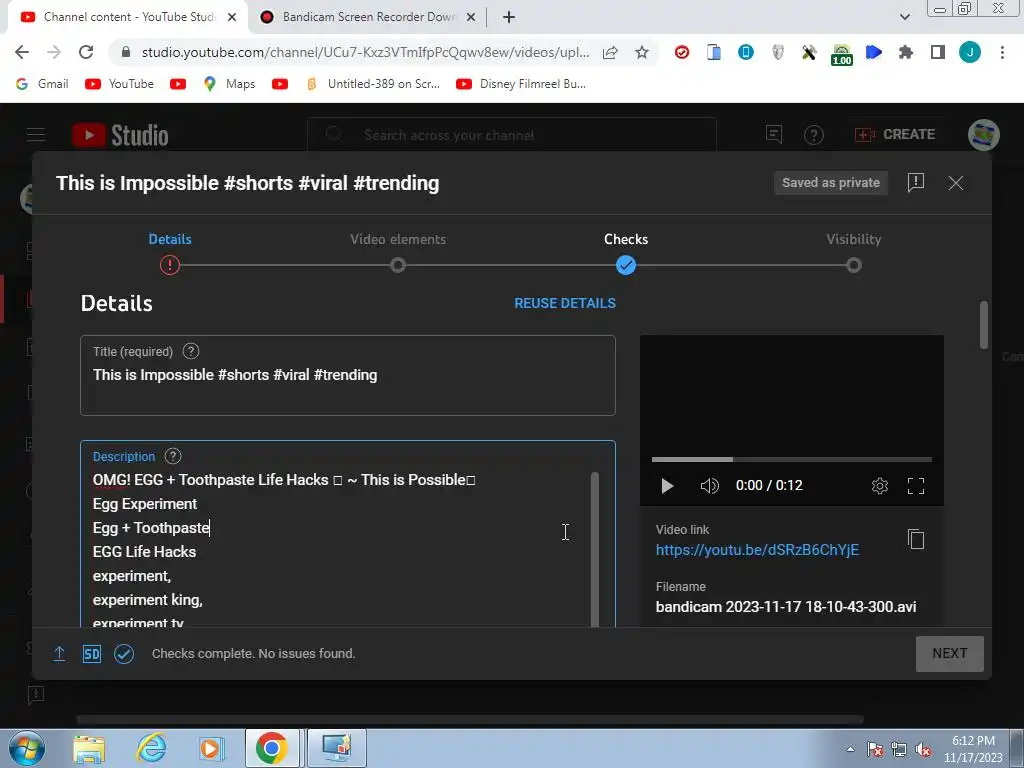This screenshot has width=1024, height=768.
Task: Click the send feedback icon in upload dialog
Action: click(916, 183)
